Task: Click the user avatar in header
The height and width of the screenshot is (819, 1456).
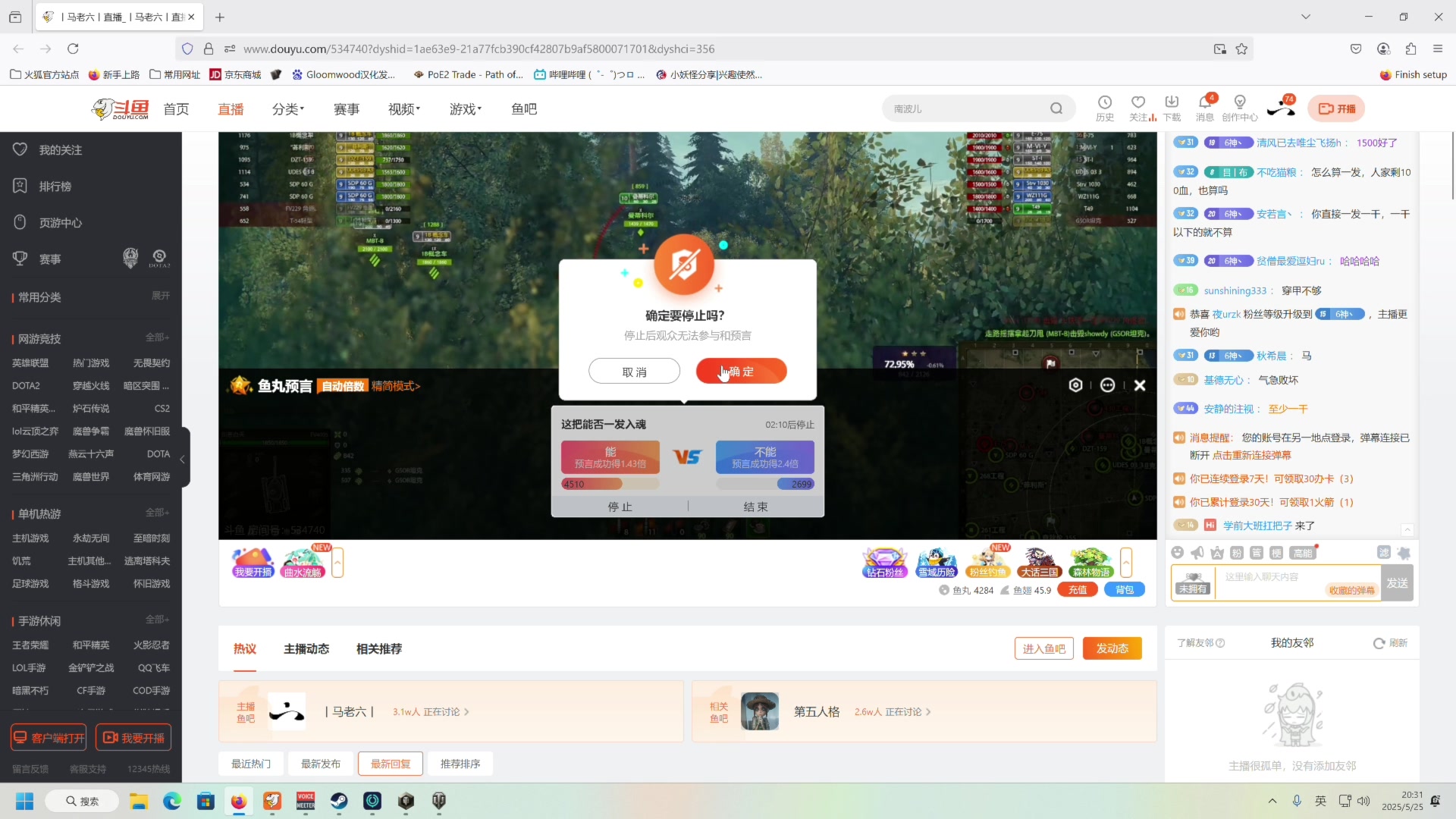Action: click(x=1281, y=108)
